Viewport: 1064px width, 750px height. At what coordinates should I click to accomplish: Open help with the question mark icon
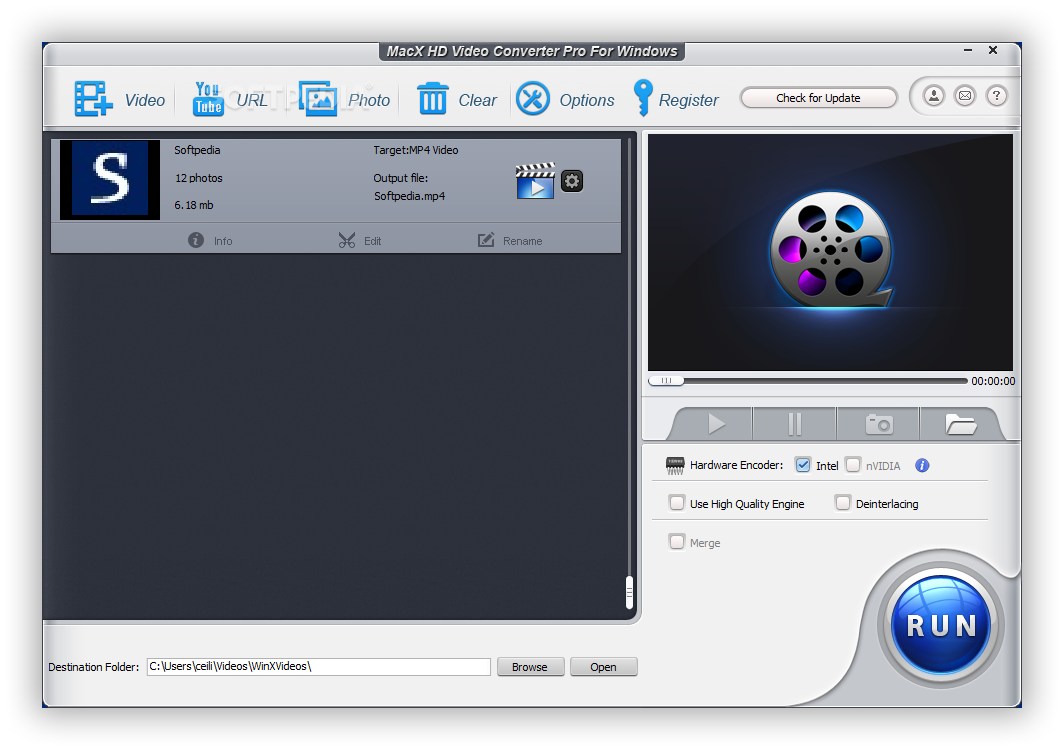(x=996, y=96)
